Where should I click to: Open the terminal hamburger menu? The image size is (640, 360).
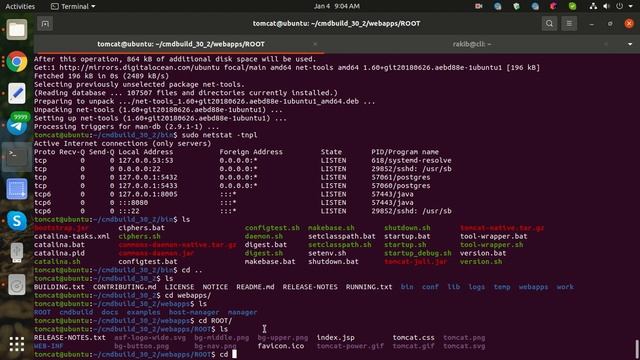point(569,24)
